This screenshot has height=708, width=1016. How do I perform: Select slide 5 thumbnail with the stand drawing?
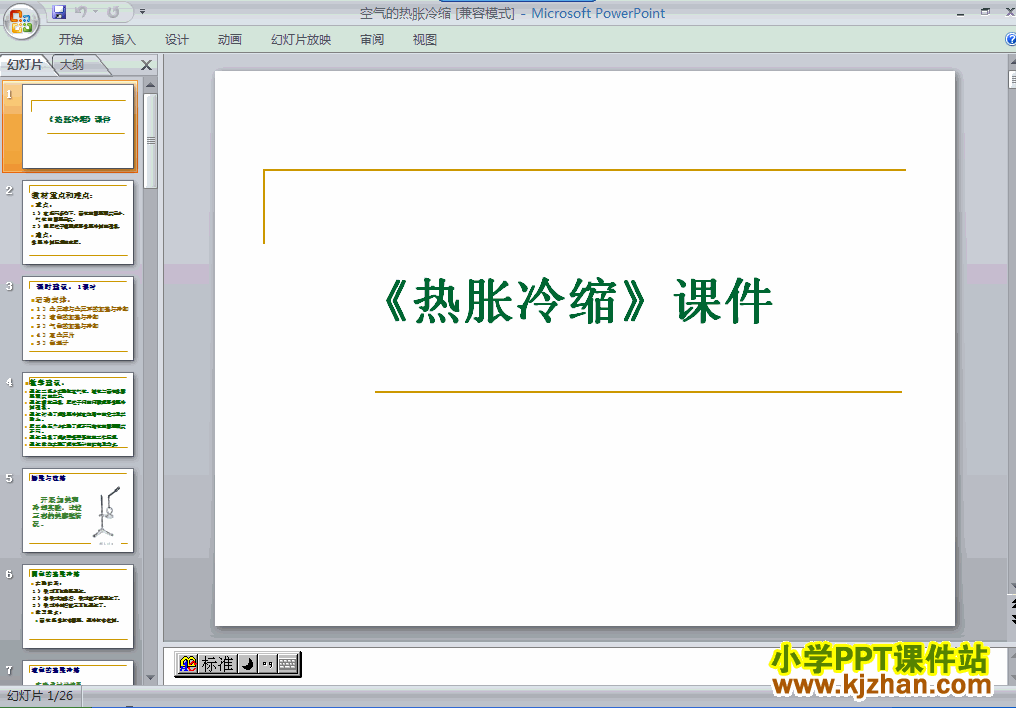tap(78, 510)
